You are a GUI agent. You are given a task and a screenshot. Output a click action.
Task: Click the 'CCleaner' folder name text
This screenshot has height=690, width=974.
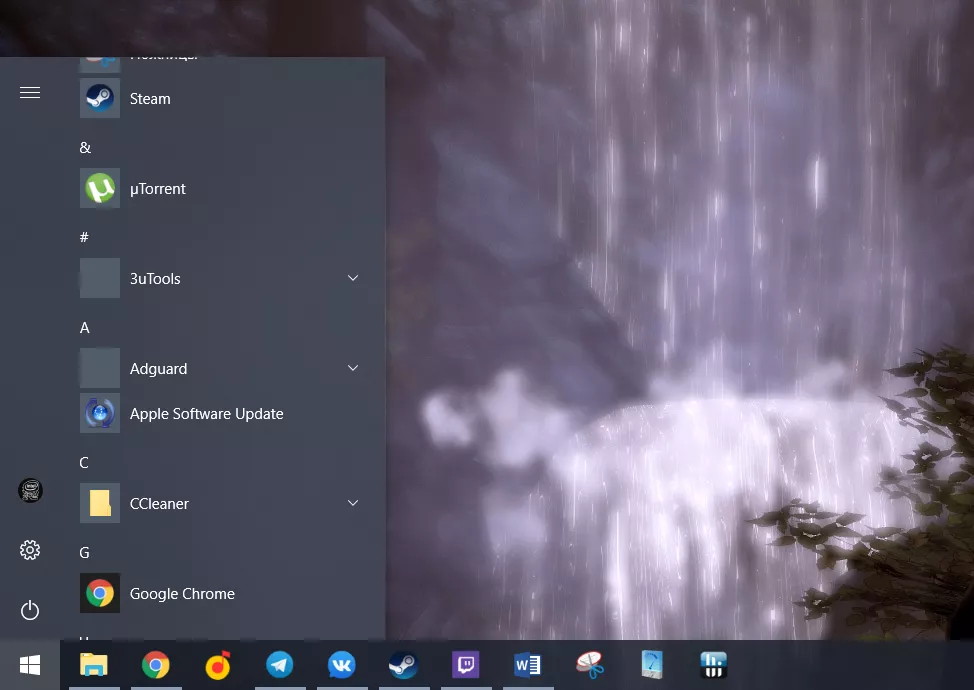(159, 504)
